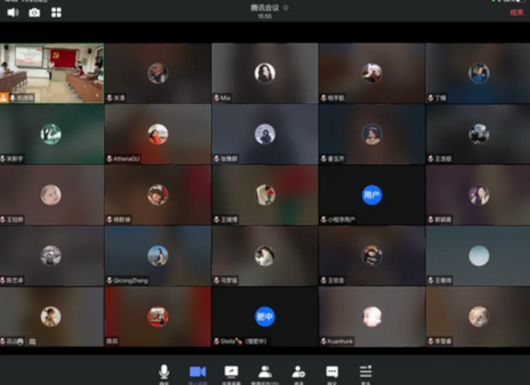
Task: Open meeting info icon beside 腾讯会议 title
Action: click(x=286, y=7)
